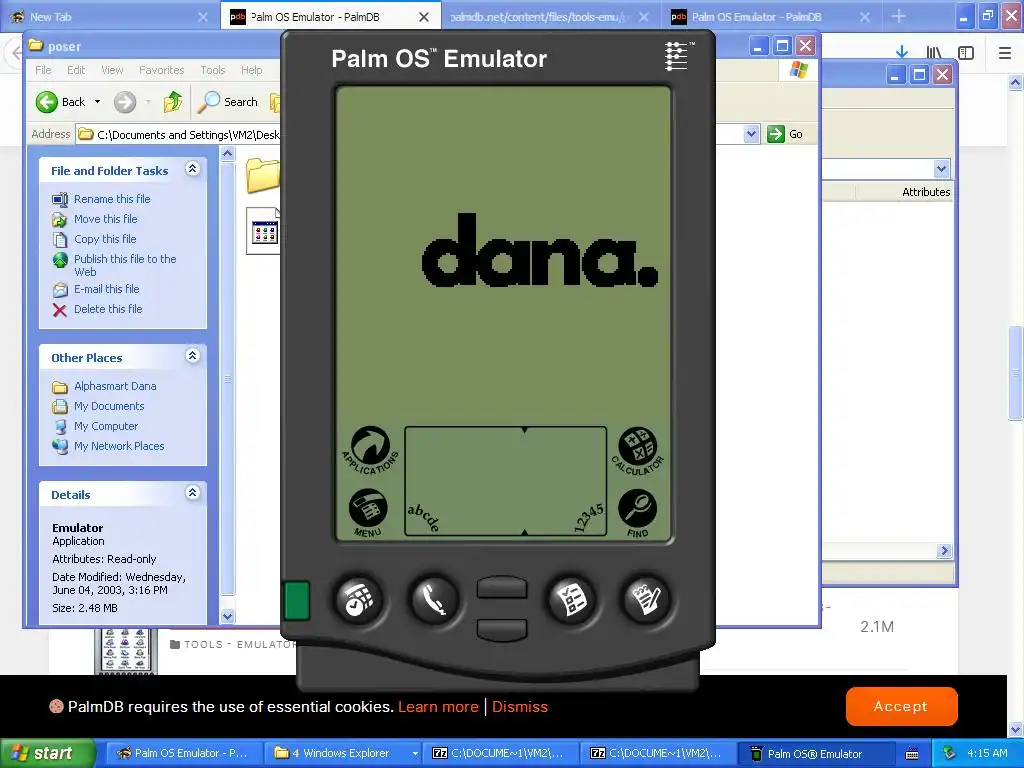Image resolution: width=1024 pixels, height=768 pixels.
Task: Switch to Palm OS Emulator - P... browser taskbar item
Action: [x=183, y=753]
